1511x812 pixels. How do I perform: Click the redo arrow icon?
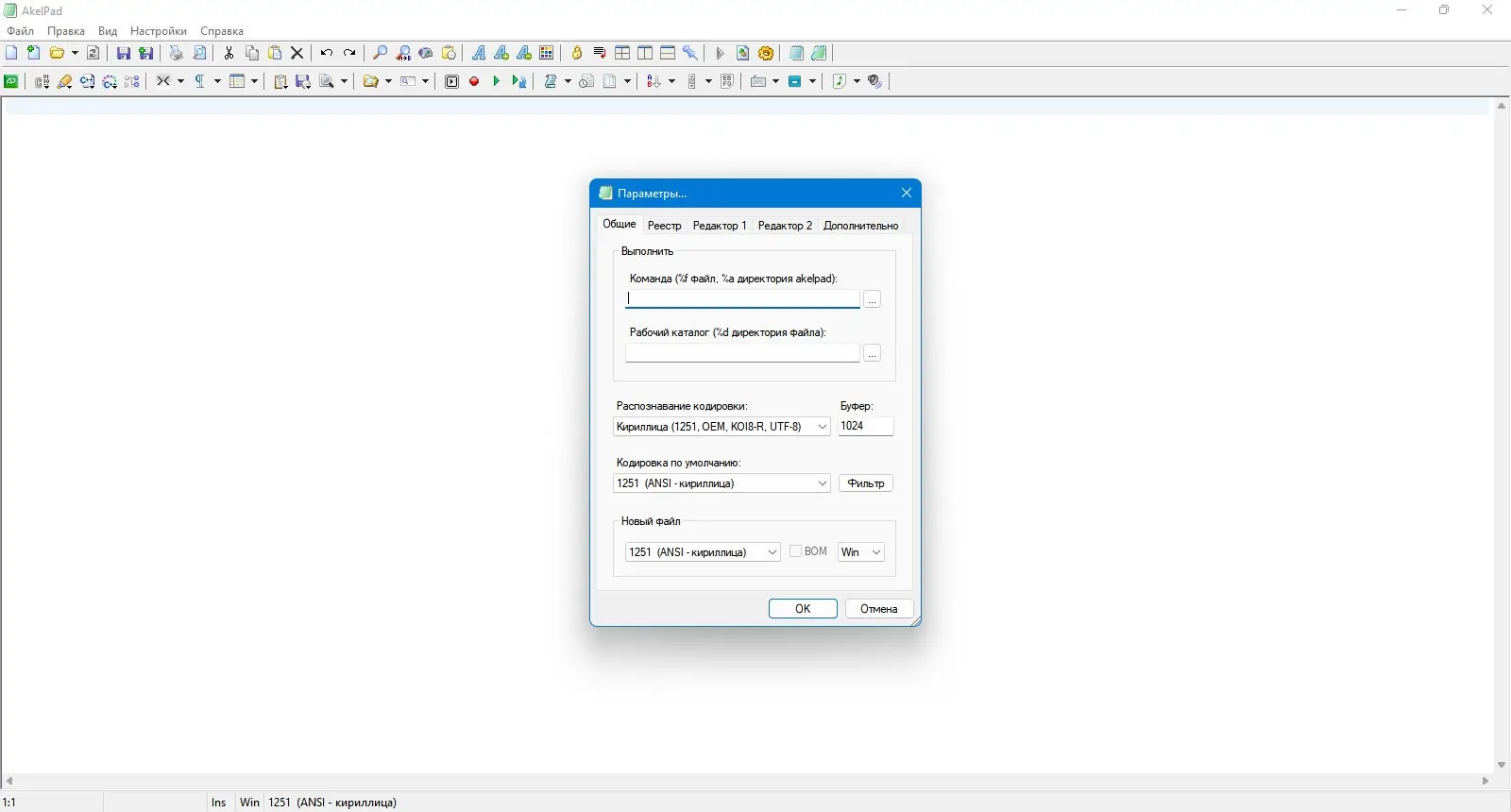(349, 54)
